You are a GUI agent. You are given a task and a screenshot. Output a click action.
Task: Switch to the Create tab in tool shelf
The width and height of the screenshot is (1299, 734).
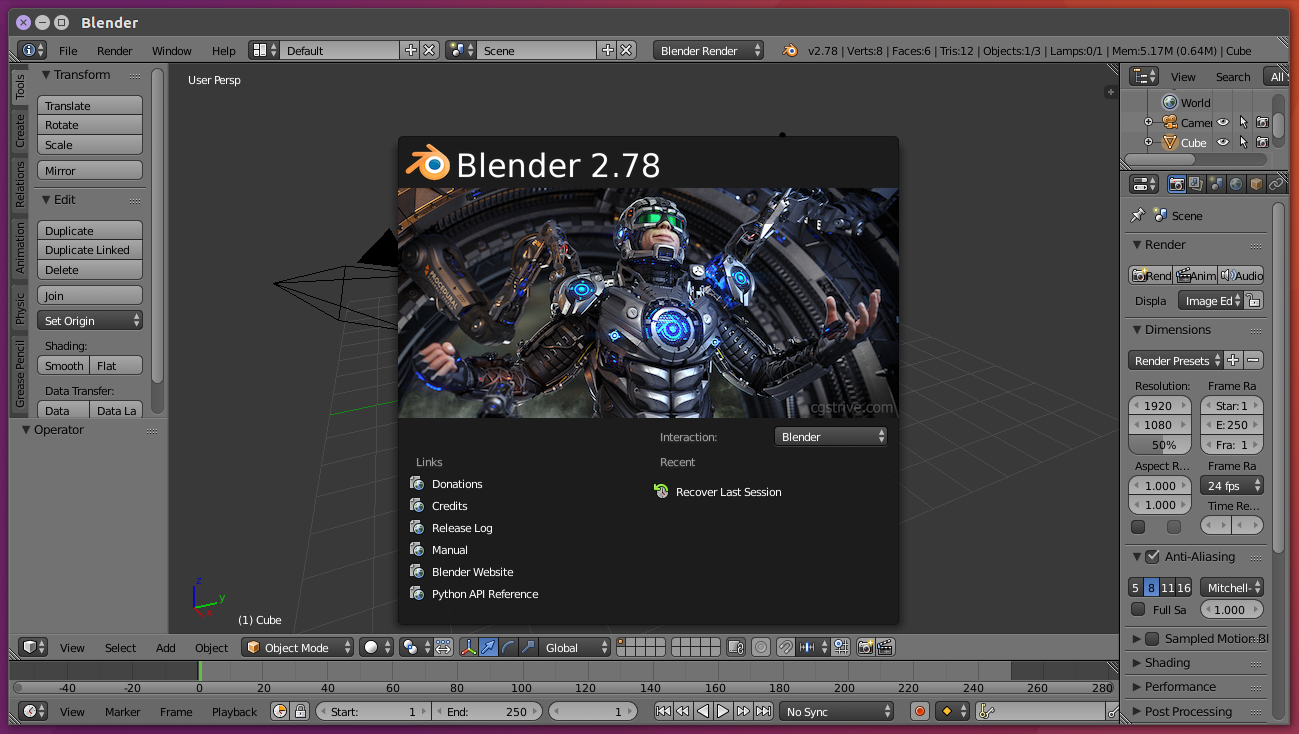pyautogui.click(x=20, y=131)
